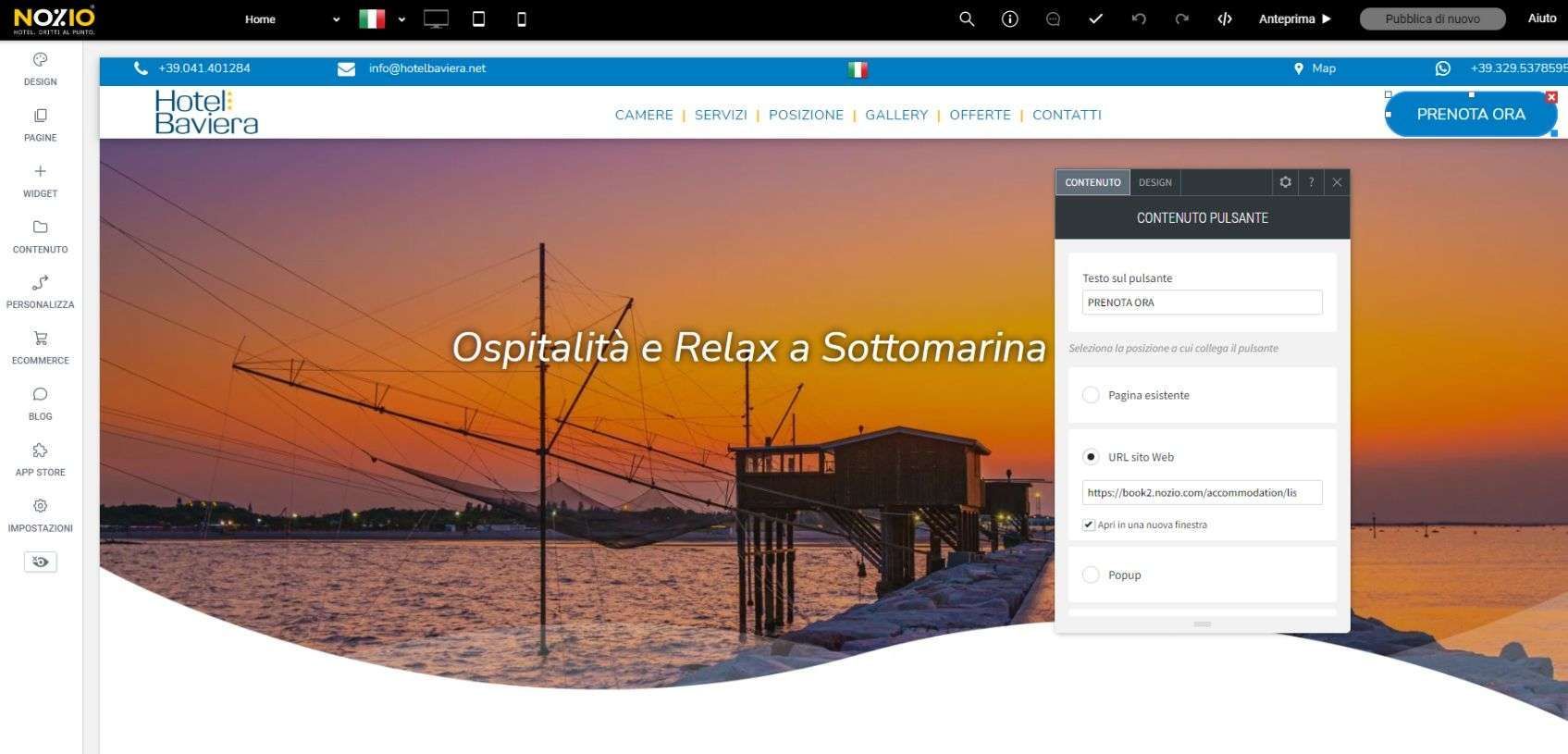Screen dimensions: 1568x754
Task: Open the Aiuto help menu
Action: (1541, 19)
